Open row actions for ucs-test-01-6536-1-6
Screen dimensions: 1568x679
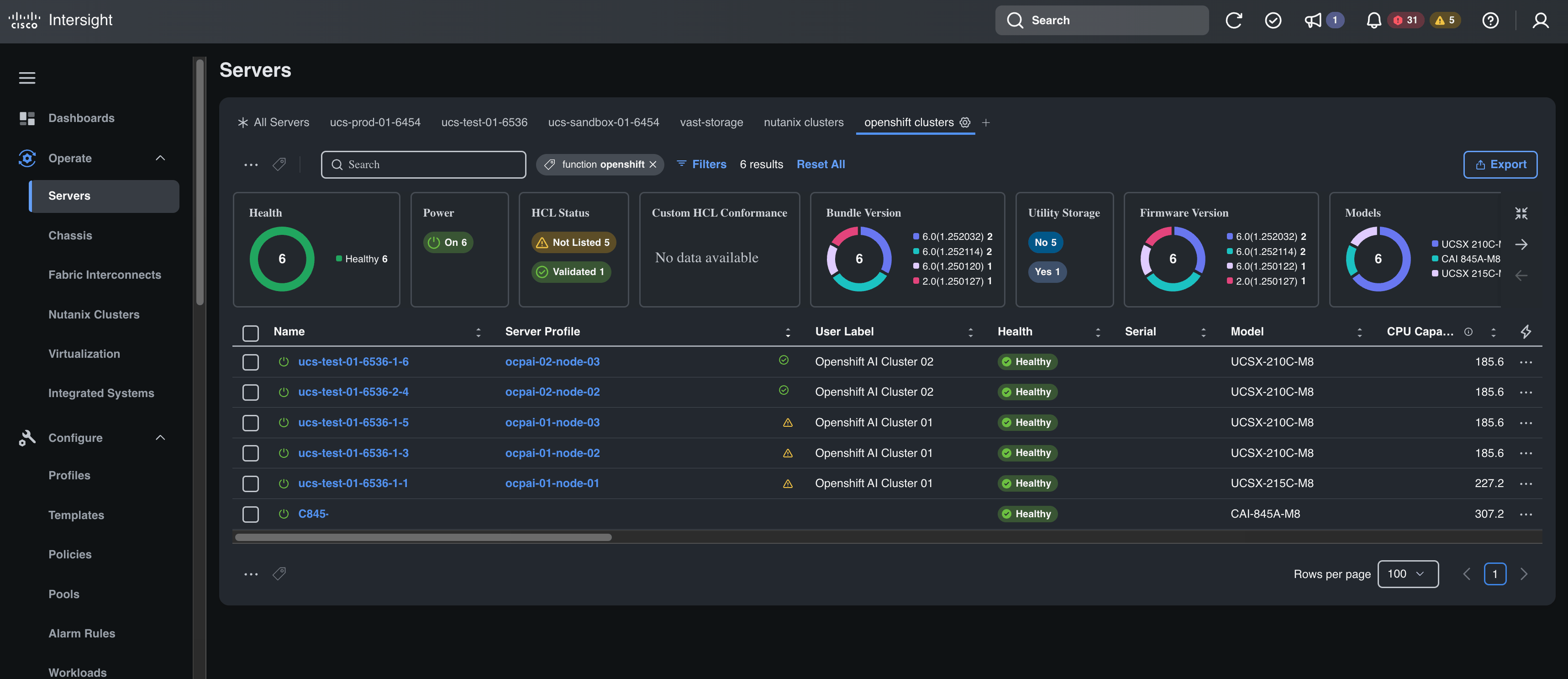[1526, 362]
